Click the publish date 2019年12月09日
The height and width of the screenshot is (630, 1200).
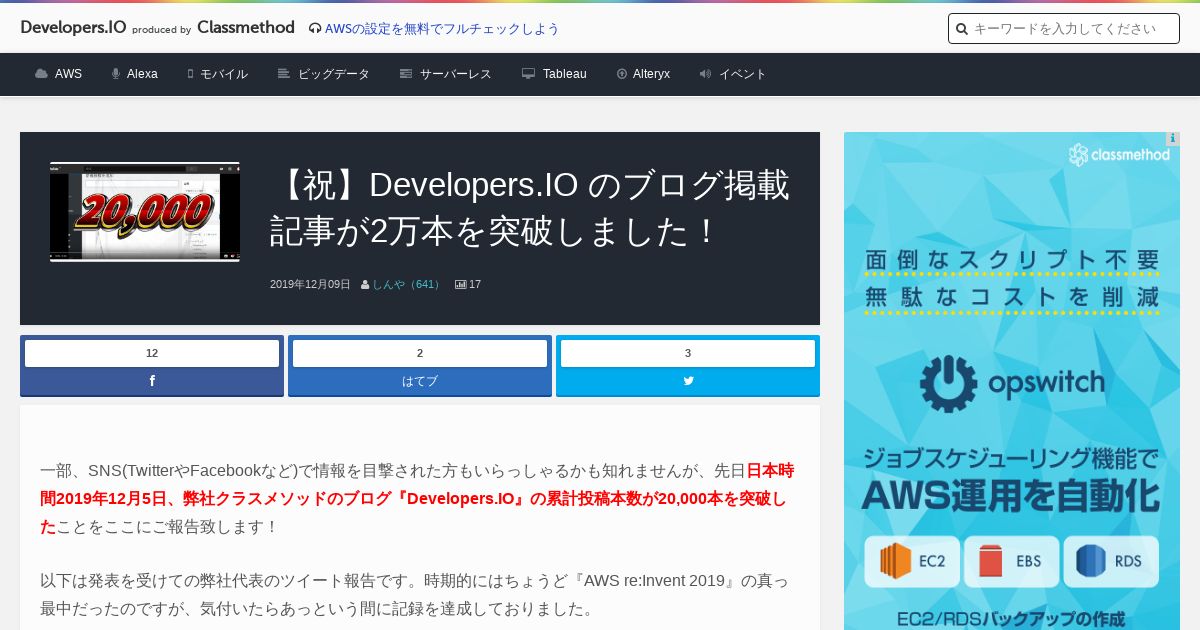310,285
